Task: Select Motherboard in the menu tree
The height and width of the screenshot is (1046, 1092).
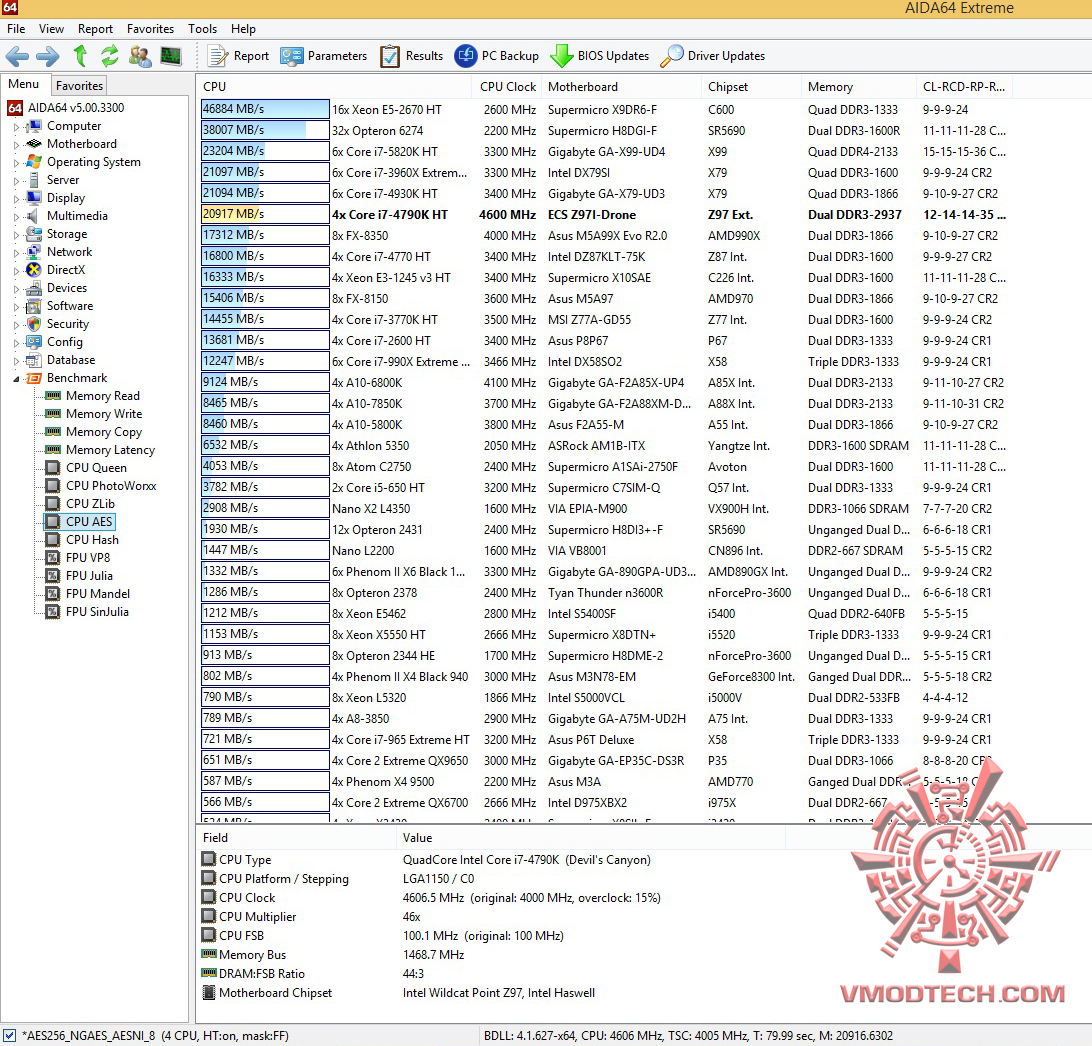Action: (81, 144)
